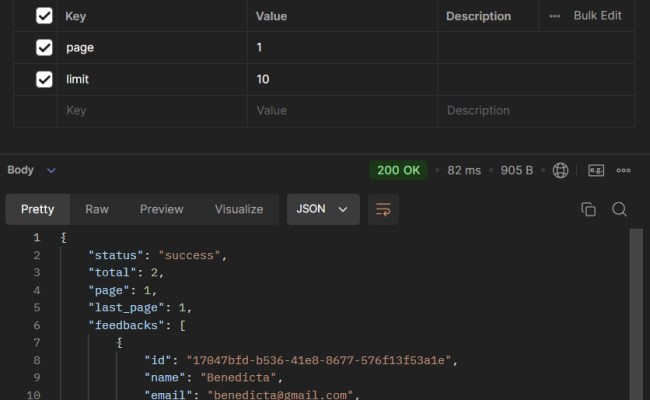Save response as example icon

click(x=596, y=170)
